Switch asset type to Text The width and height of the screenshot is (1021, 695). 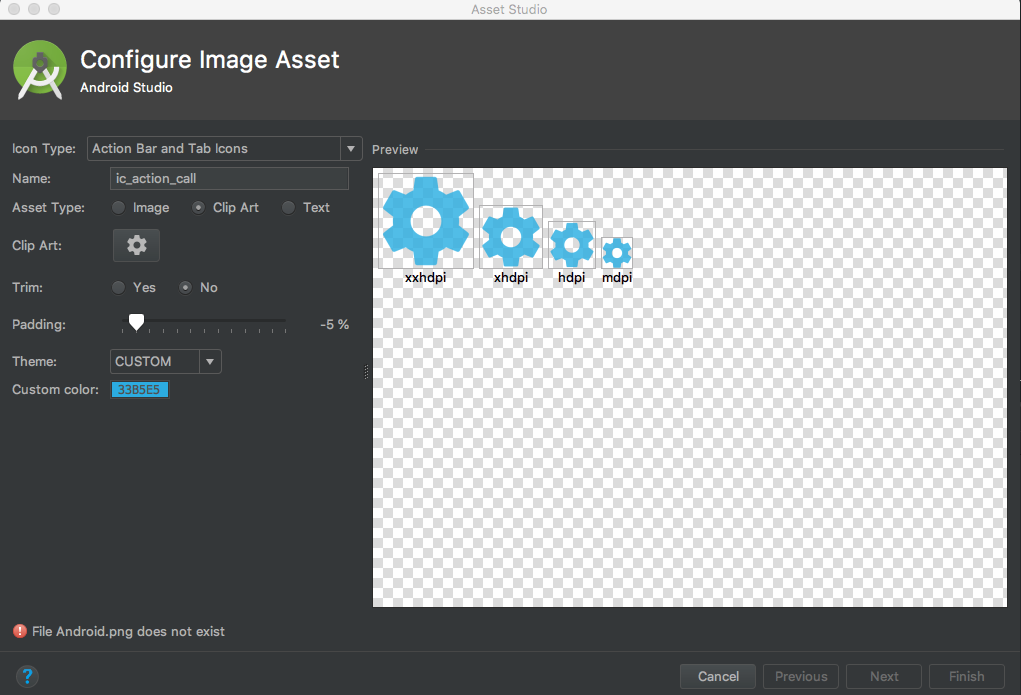[288, 207]
